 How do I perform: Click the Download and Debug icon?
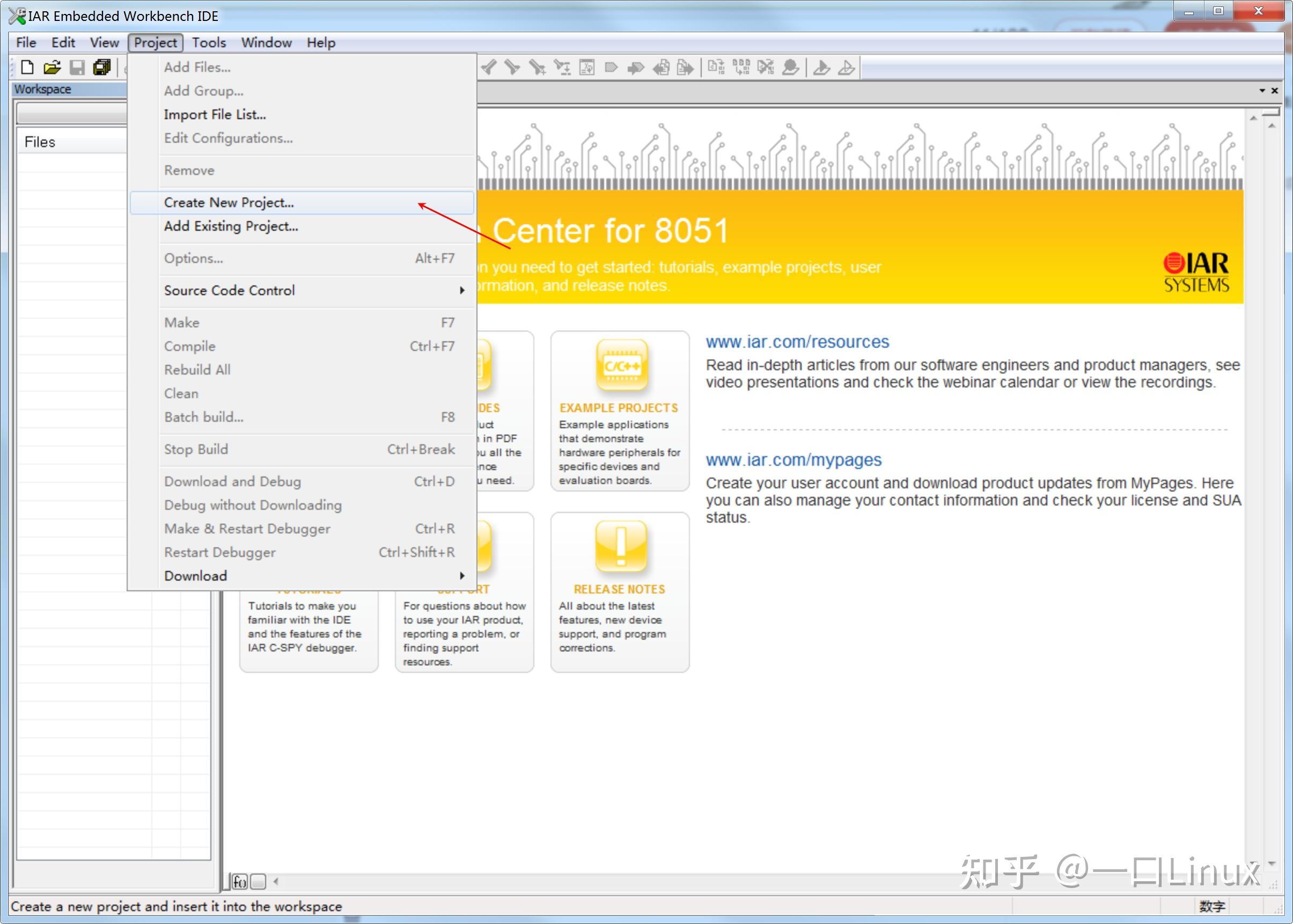(x=821, y=68)
